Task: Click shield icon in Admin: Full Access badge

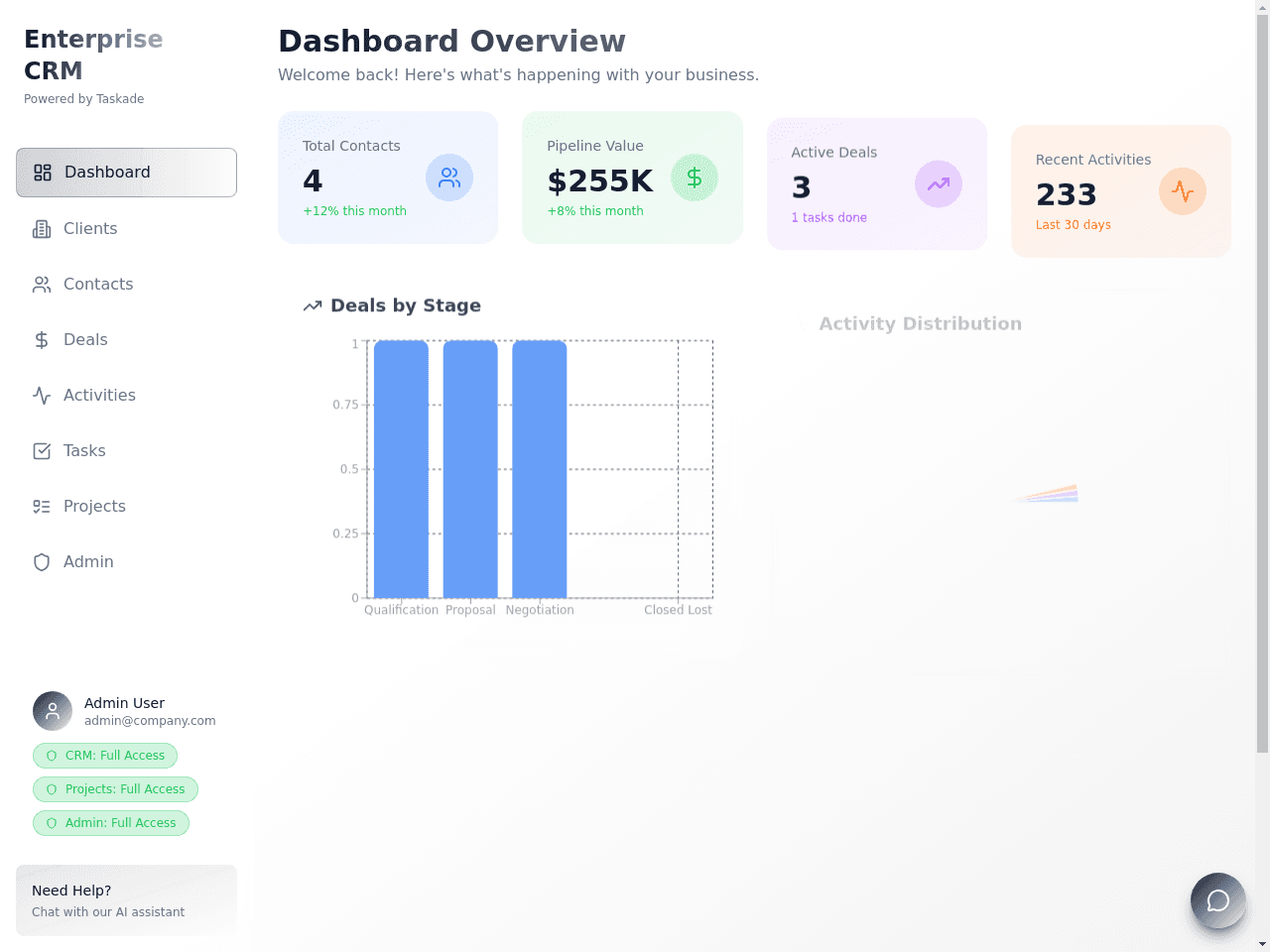Action: click(52, 823)
